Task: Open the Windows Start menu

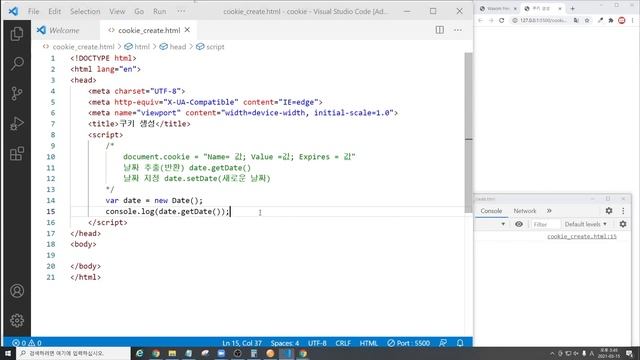Action: pos(7,353)
